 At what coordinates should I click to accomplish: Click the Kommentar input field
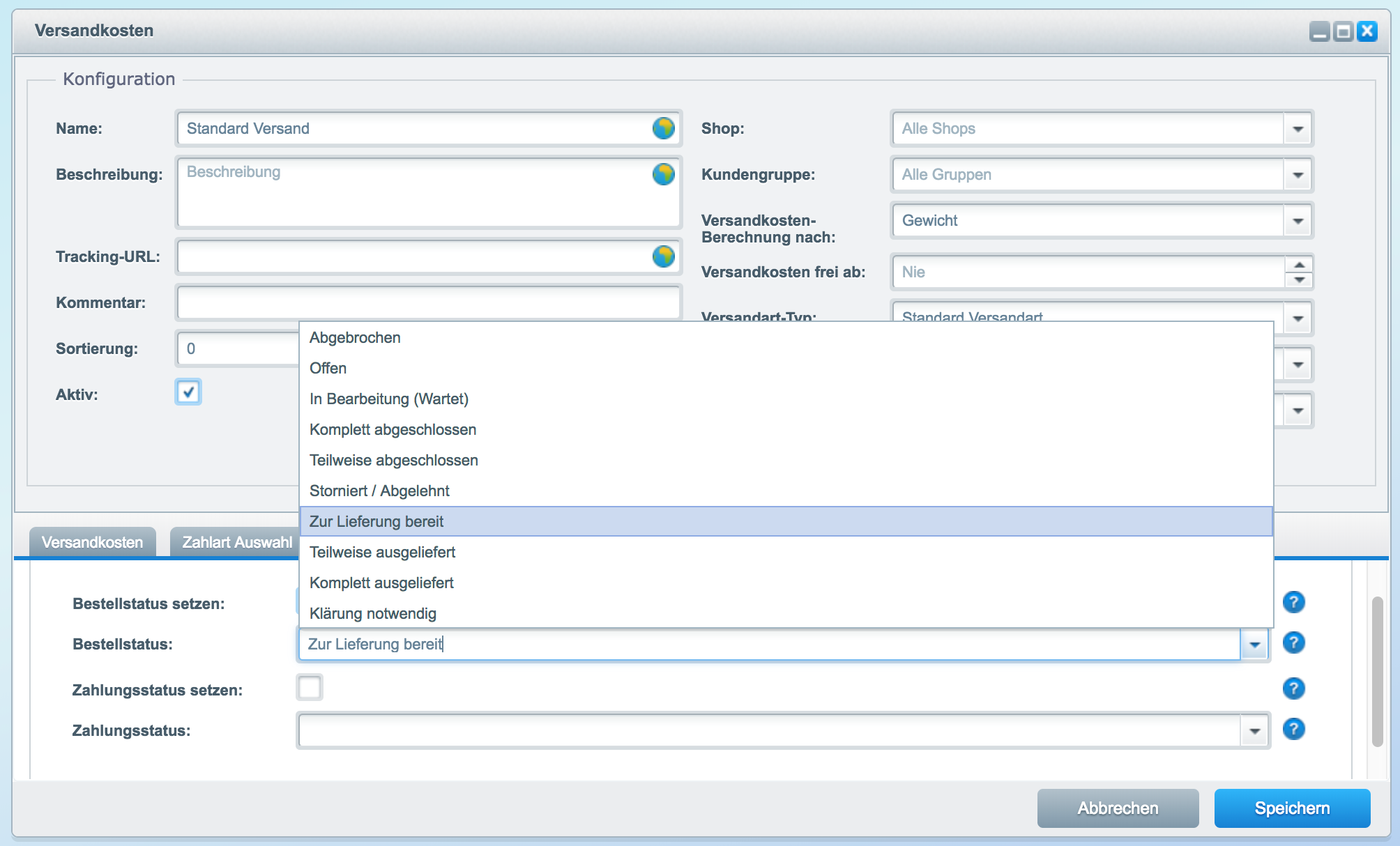(x=428, y=302)
